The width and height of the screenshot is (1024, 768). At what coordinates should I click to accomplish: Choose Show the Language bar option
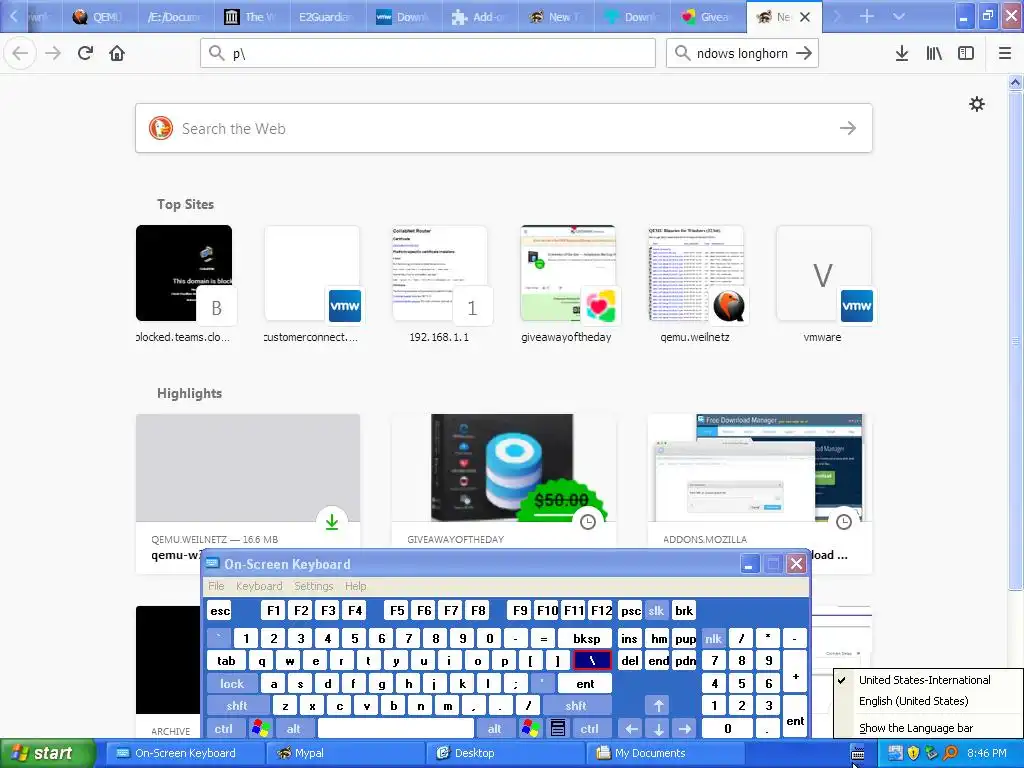(x=916, y=728)
